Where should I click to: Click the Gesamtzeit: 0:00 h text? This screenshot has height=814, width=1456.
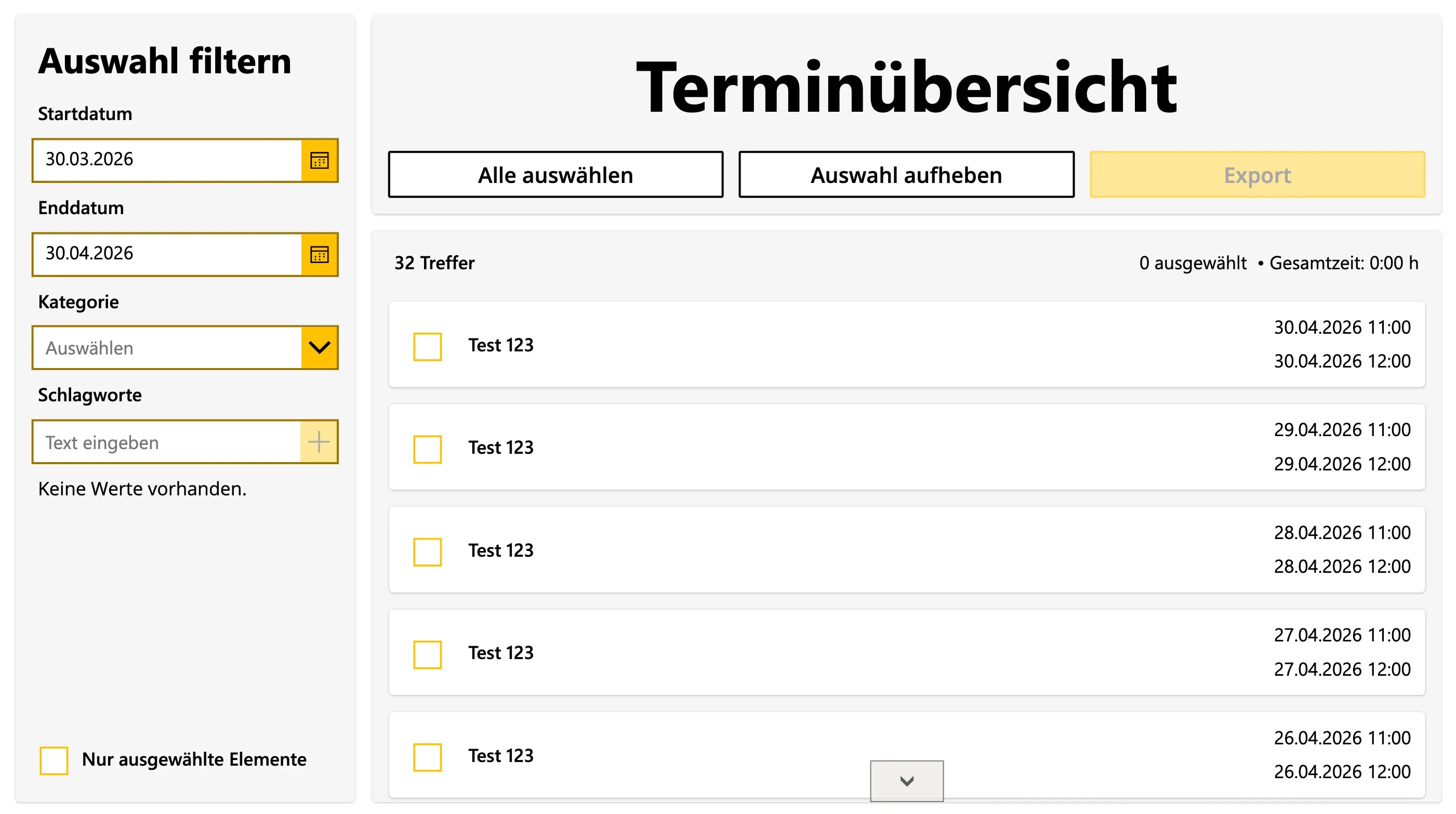[x=1344, y=263]
